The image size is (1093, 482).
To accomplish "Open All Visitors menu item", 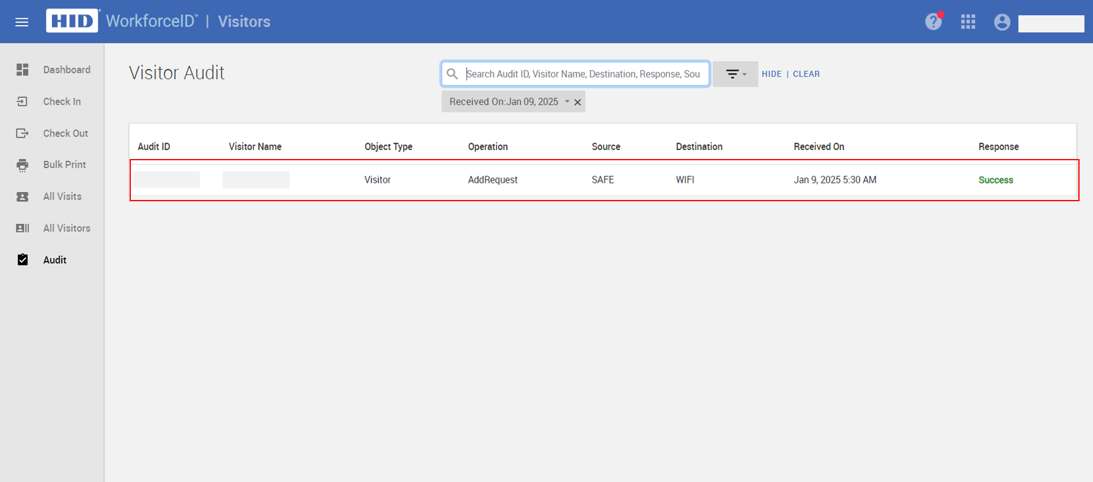I will pyautogui.click(x=66, y=228).
